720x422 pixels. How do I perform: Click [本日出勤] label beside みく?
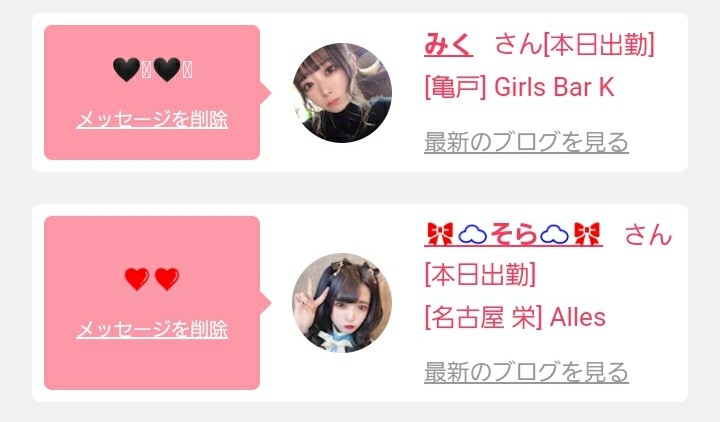click(599, 45)
